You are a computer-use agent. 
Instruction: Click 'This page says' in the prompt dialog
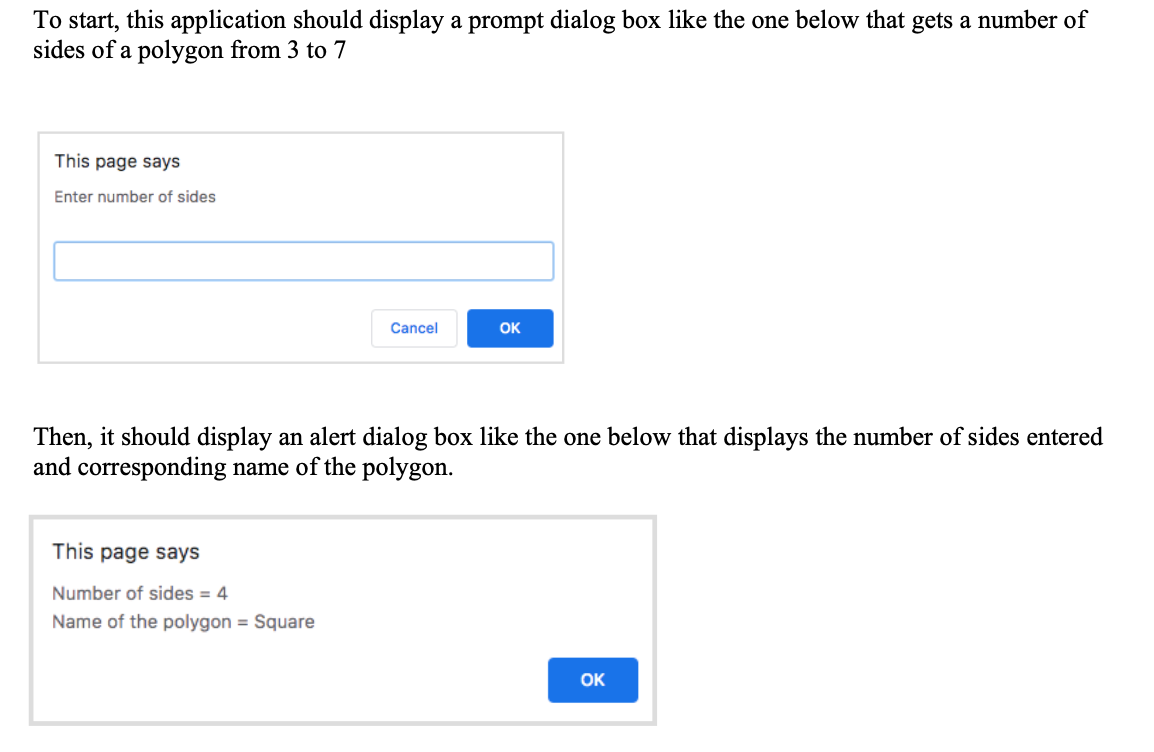tap(117, 161)
